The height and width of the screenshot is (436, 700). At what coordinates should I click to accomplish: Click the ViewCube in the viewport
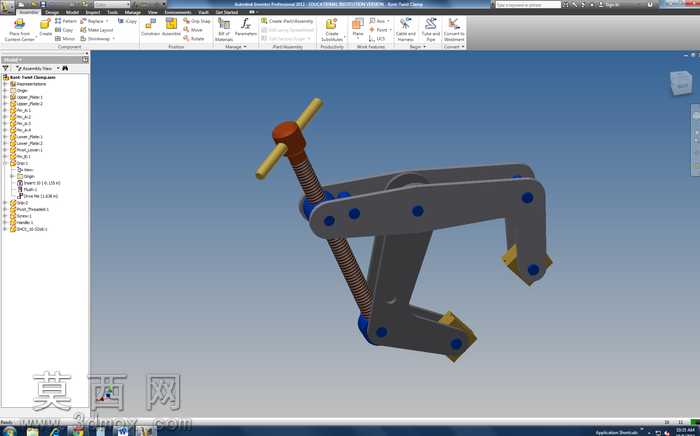[x=681, y=83]
